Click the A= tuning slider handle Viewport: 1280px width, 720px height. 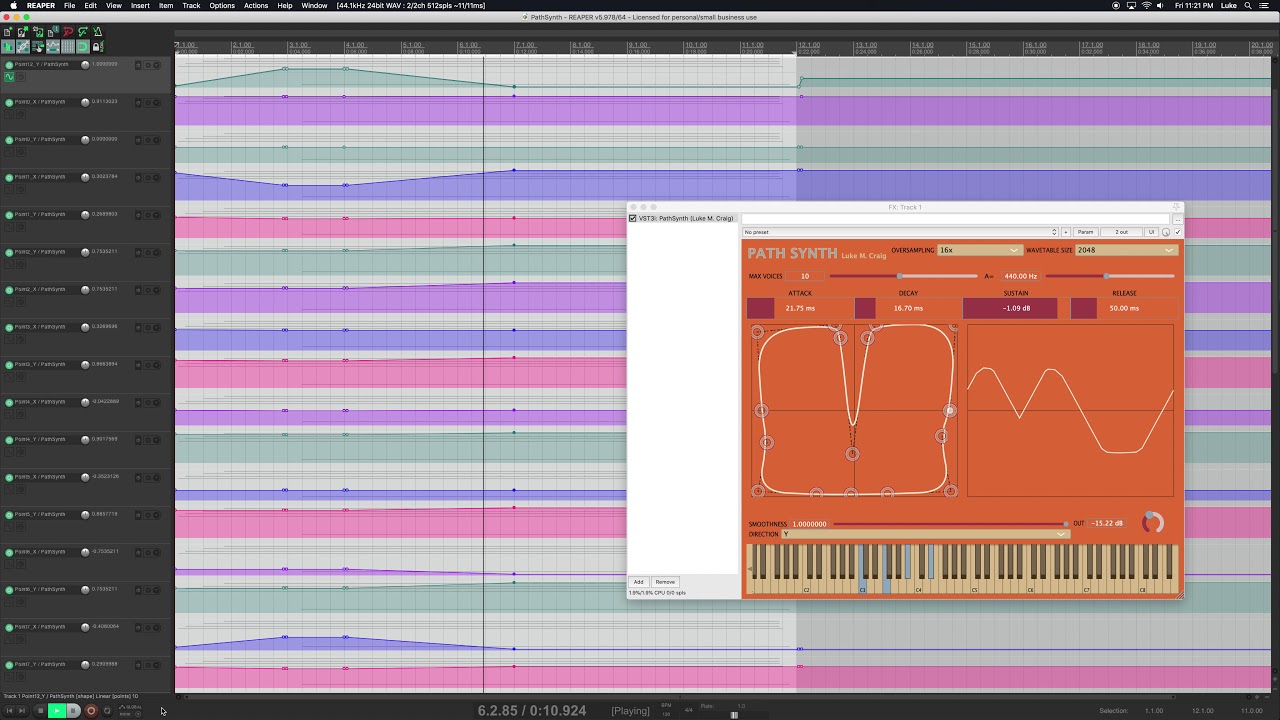1106,276
